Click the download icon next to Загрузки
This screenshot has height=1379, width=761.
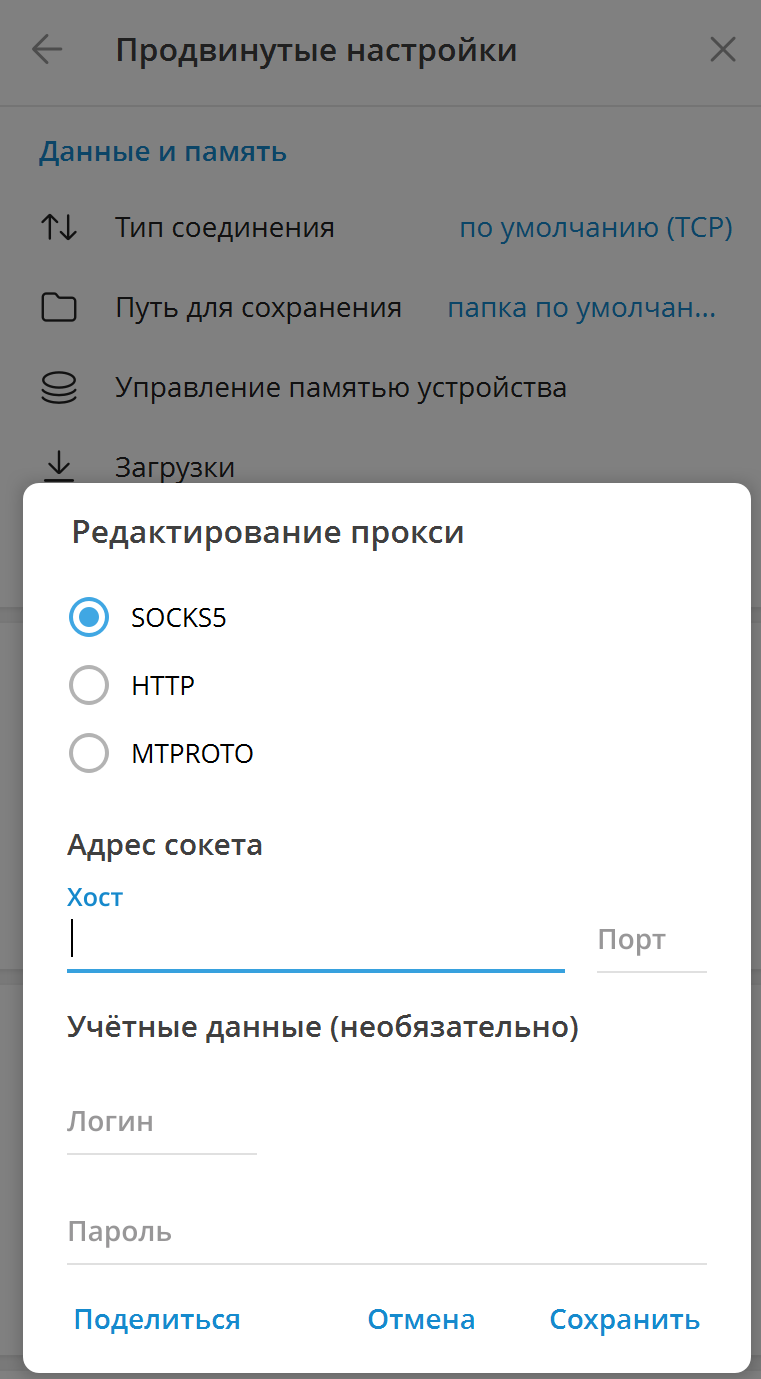[60, 466]
